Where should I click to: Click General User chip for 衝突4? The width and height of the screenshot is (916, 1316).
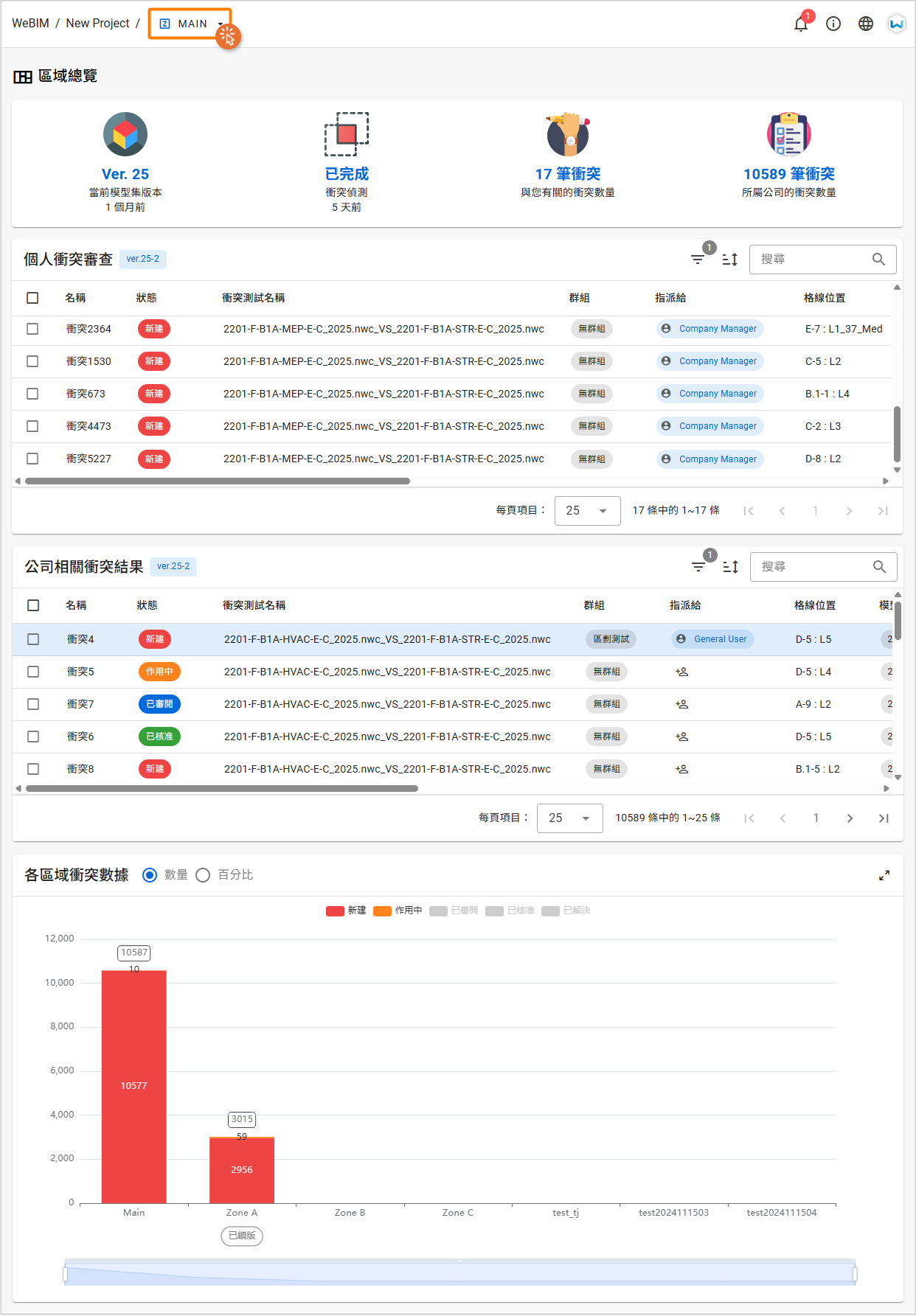[712, 639]
